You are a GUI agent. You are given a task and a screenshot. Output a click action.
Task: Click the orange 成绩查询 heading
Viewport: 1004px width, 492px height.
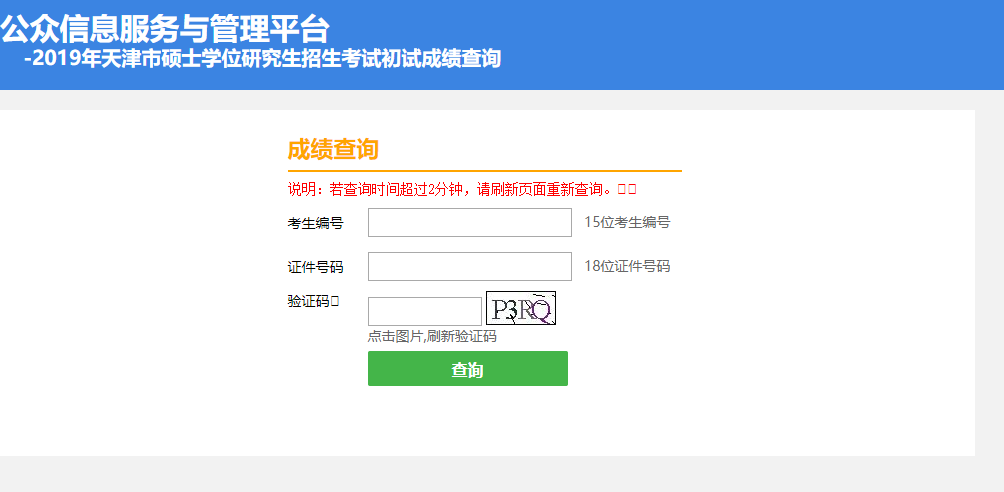[x=333, y=150]
